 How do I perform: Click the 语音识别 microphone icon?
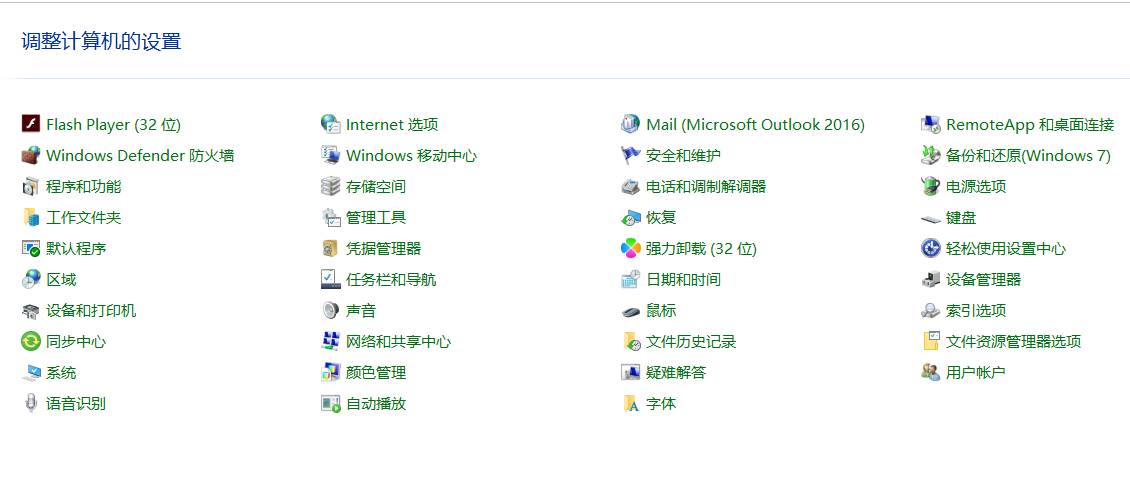click(x=30, y=403)
